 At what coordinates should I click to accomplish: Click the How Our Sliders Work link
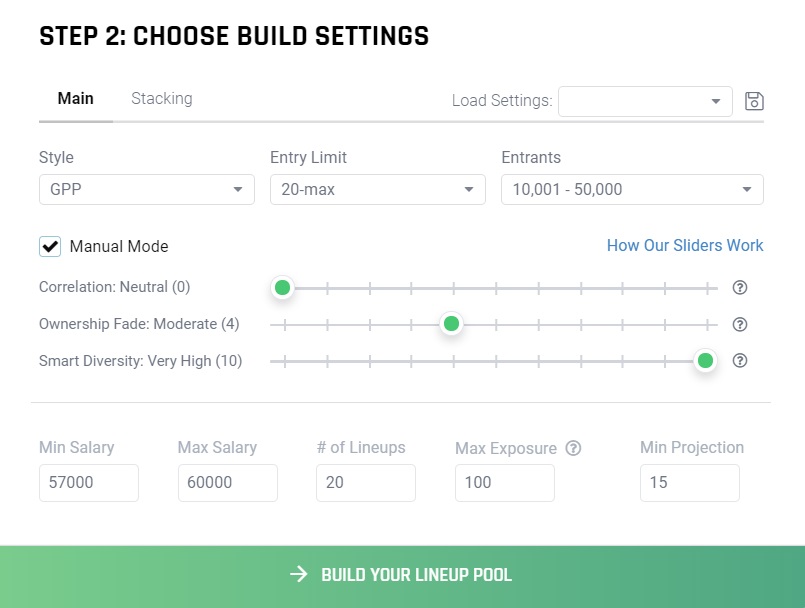[685, 245]
